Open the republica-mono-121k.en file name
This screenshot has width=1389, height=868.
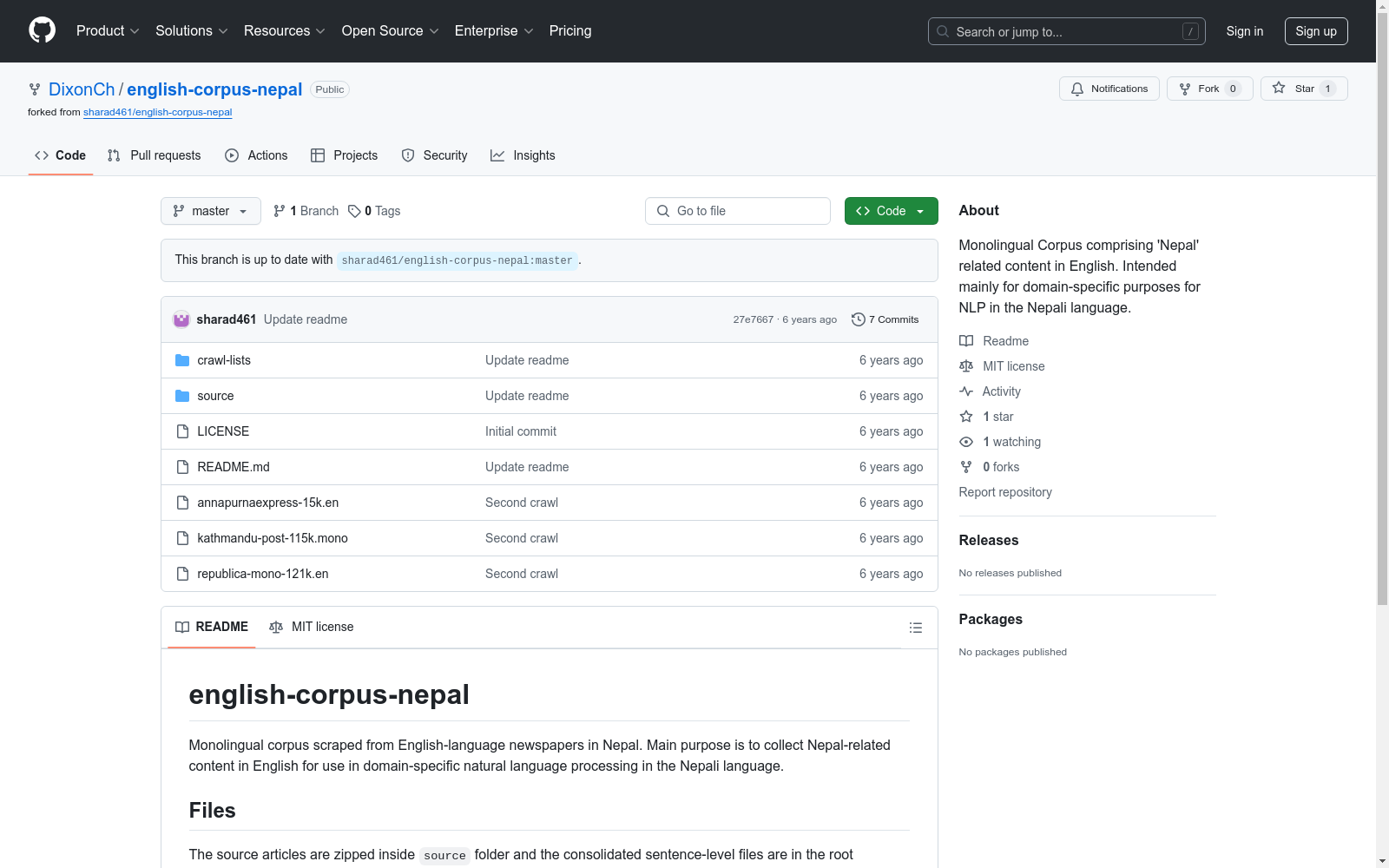click(263, 574)
